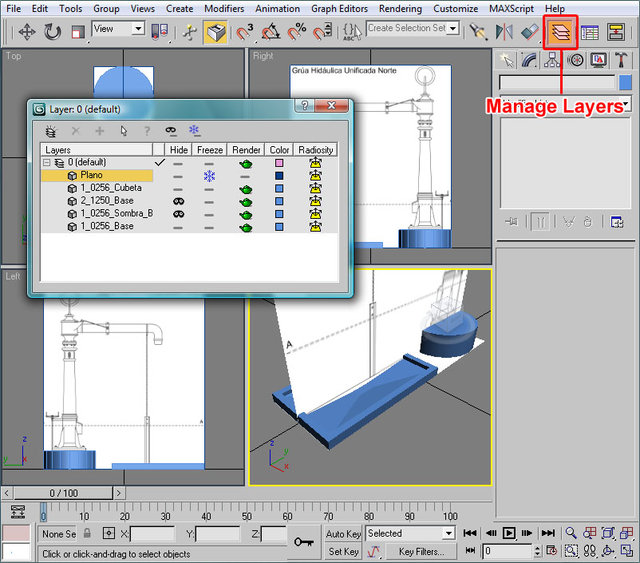This screenshot has height=563, width=640.
Task: Open the Modifiers menu
Action: coord(224,8)
